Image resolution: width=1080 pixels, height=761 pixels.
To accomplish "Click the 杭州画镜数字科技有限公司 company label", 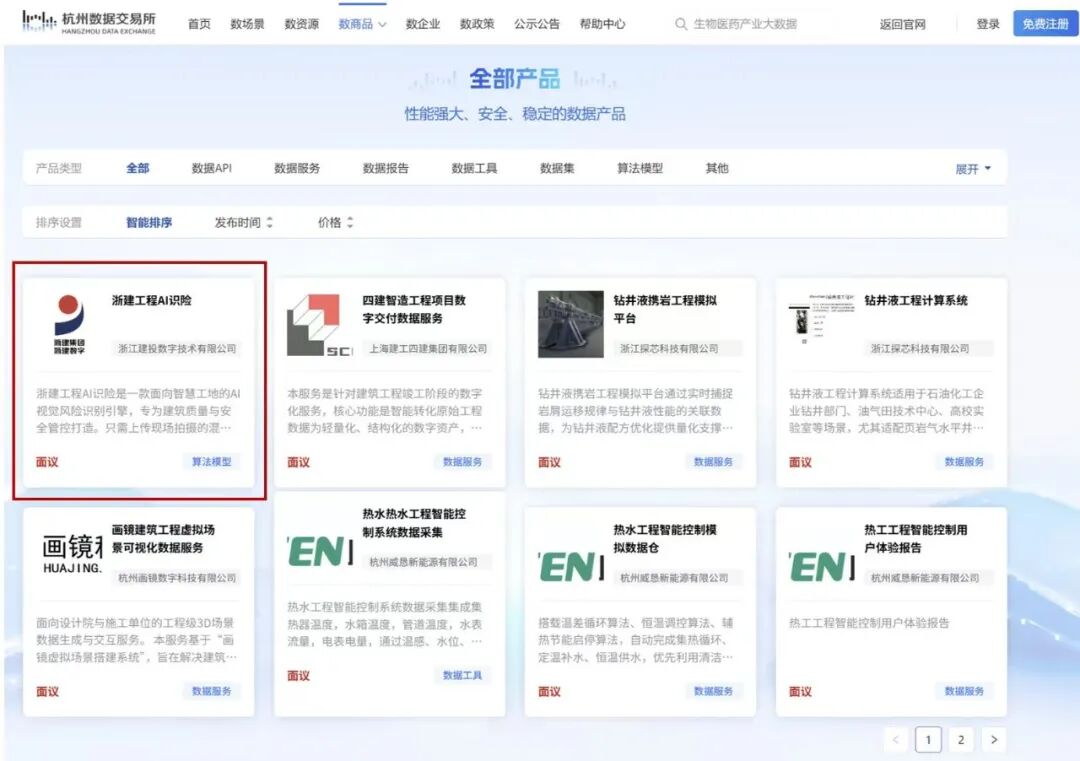I will (177, 578).
